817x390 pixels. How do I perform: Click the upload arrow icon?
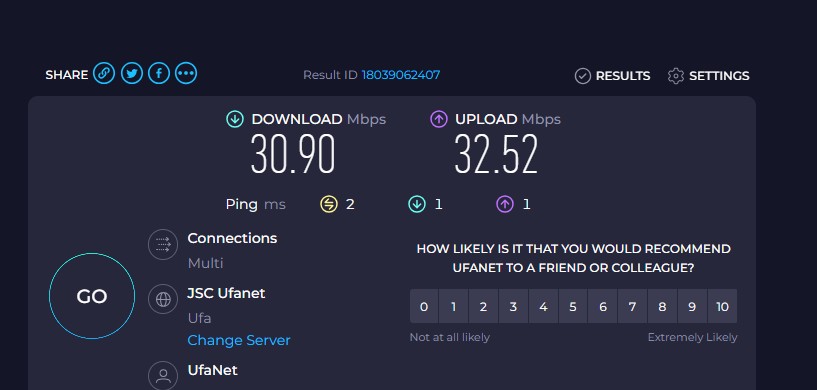pyautogui.click(x=439, y=119)
